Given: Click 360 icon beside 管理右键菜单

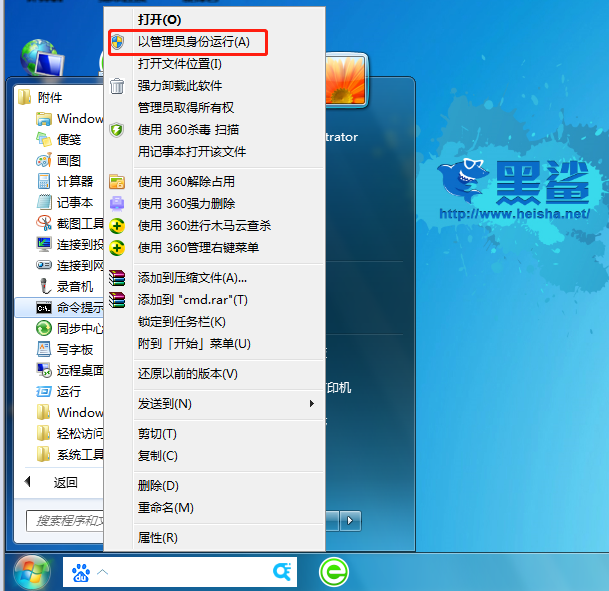Looking at the screenshot, I should [x=117, y=248].
